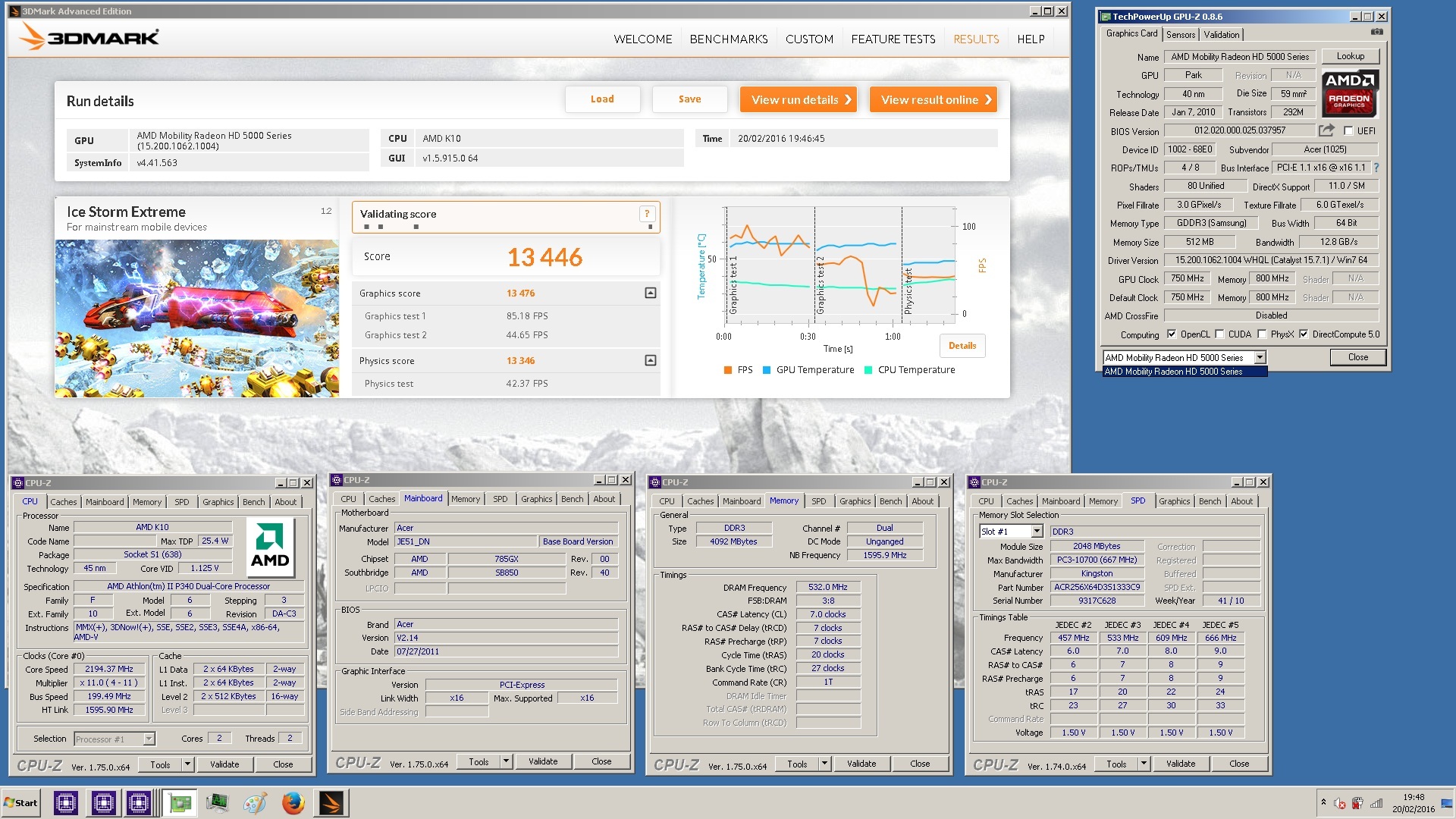Toggle the DirectCompute 5.0 checkbox
This screenshot has height=819, width=1456.
1304,334
